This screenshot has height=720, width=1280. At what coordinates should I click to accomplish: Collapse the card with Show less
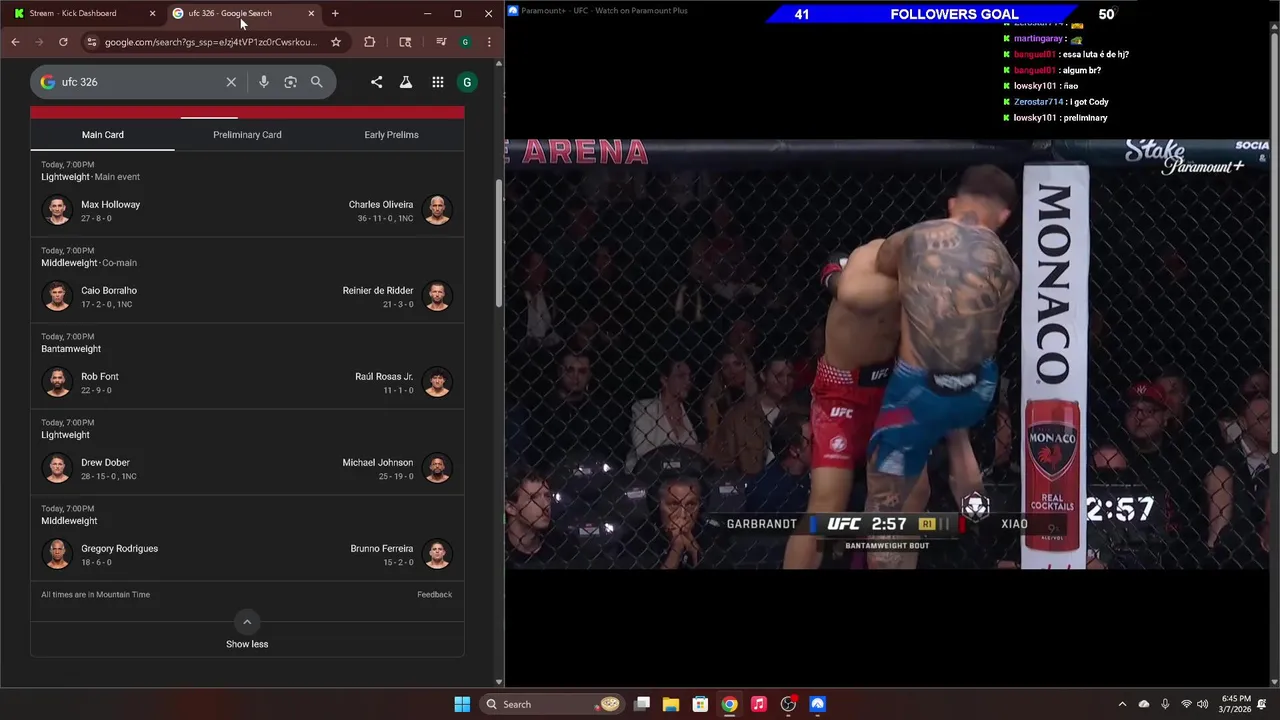tap(247, 644)
